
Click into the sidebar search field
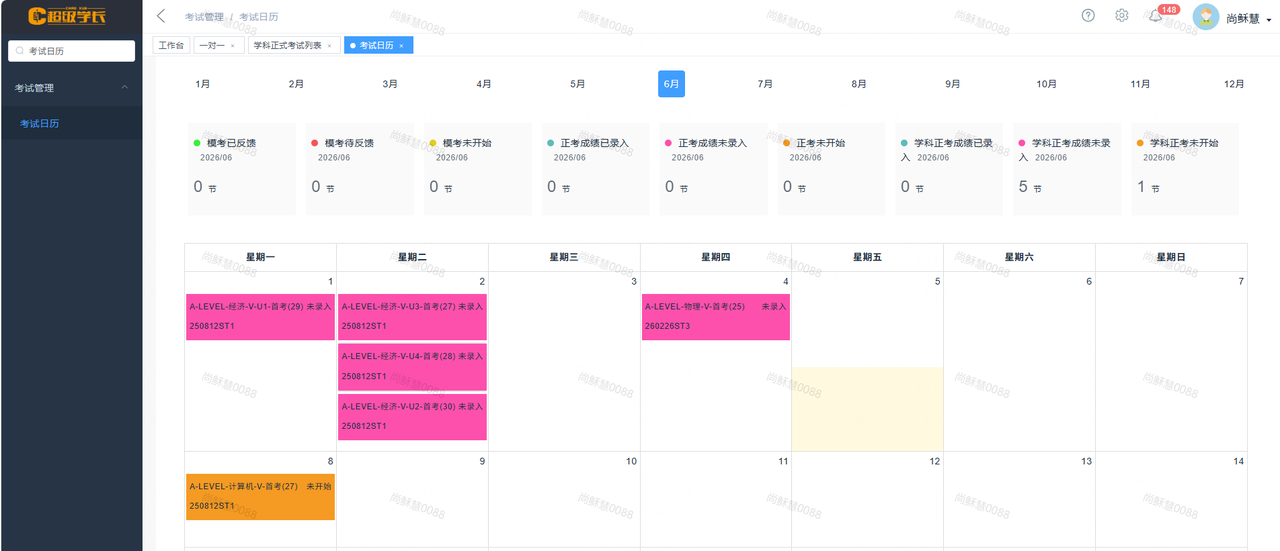point(71,51)
